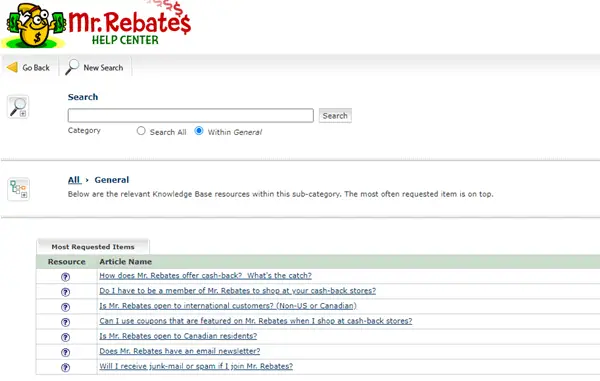Screen dimensions: 600x381
Task: Click the Resource column header
Action: point(67,262)
